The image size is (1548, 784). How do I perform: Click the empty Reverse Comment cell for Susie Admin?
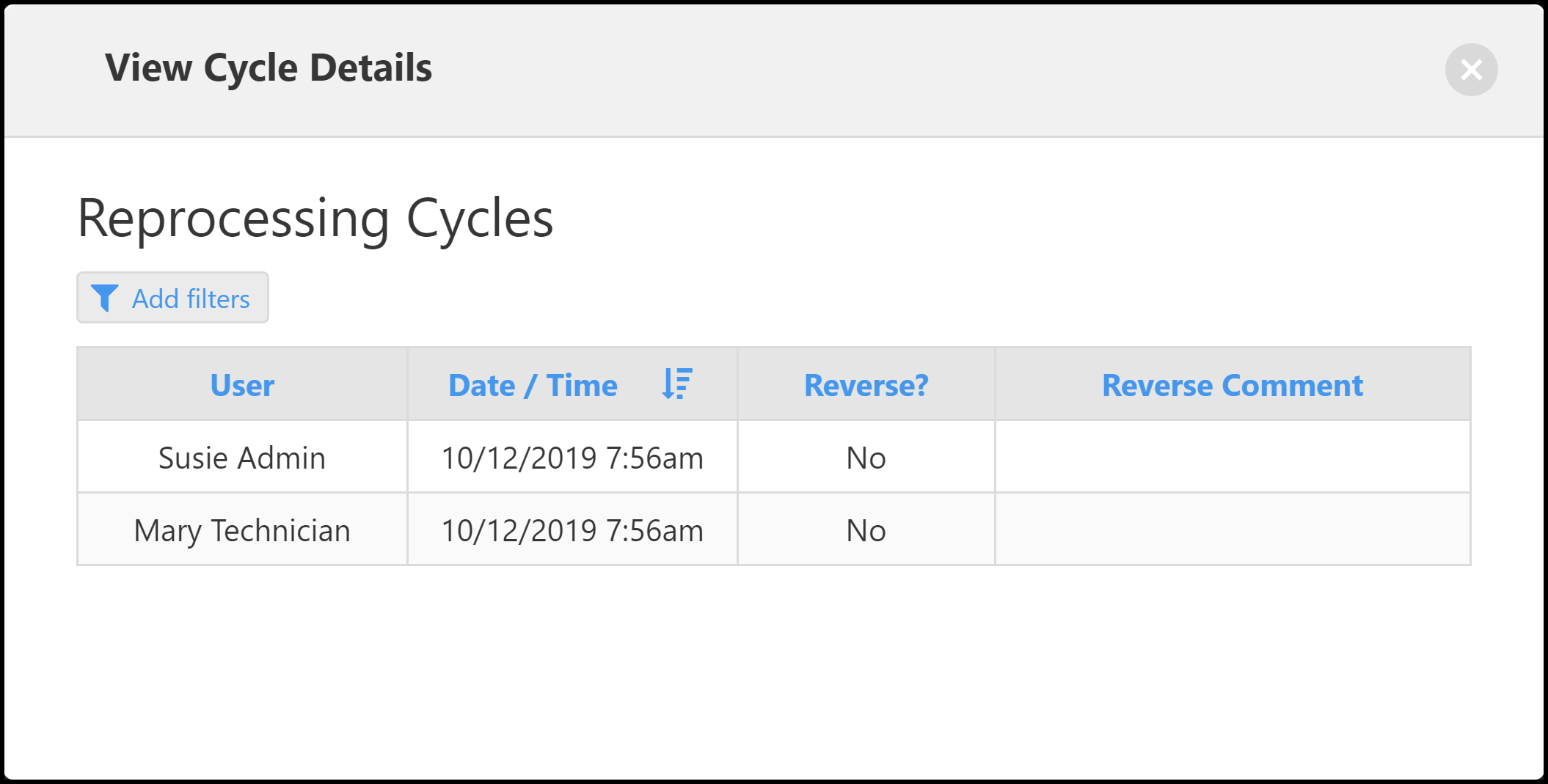[x=1233, y=458]
